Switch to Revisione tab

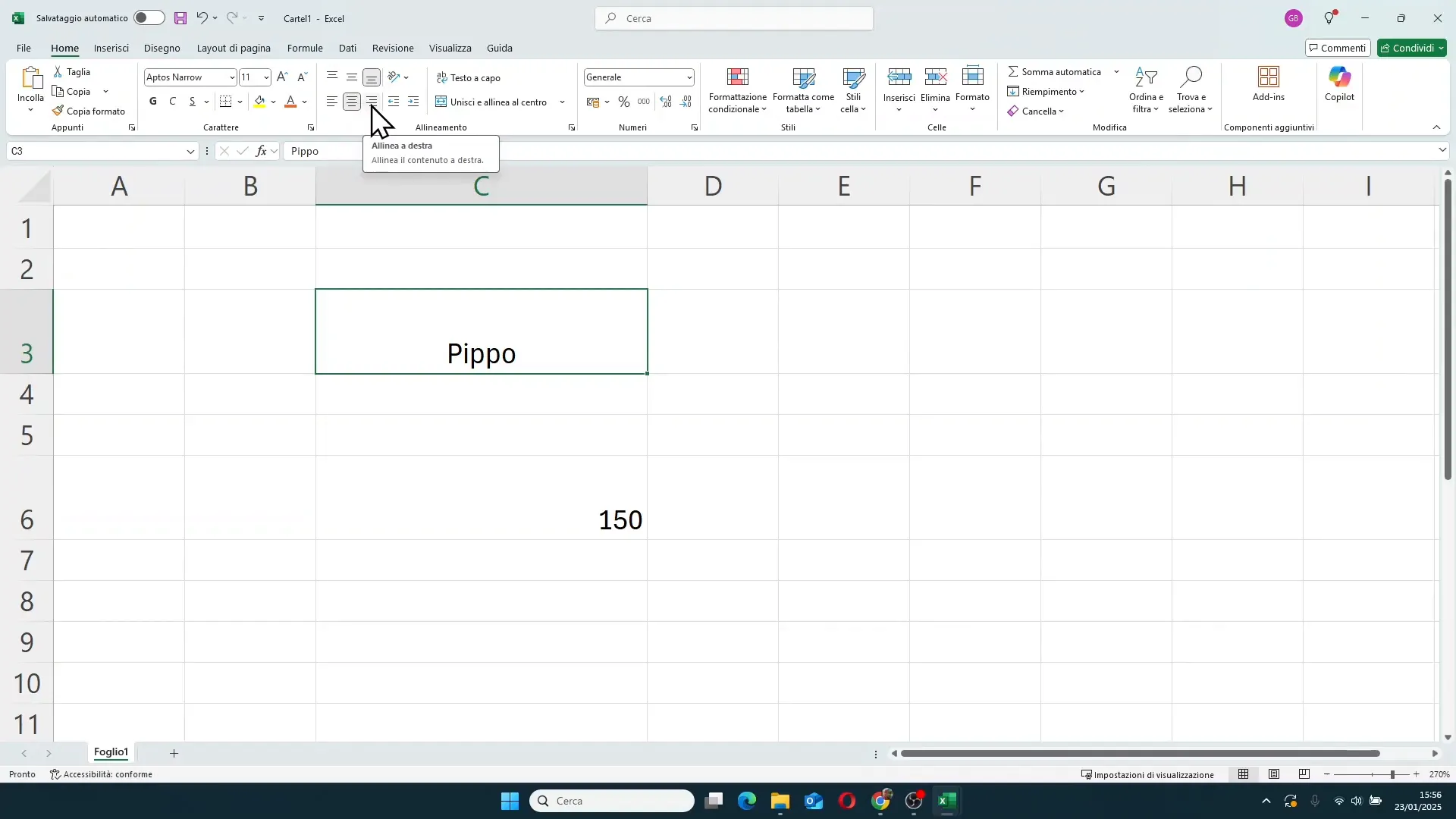[x=393, y=48]
